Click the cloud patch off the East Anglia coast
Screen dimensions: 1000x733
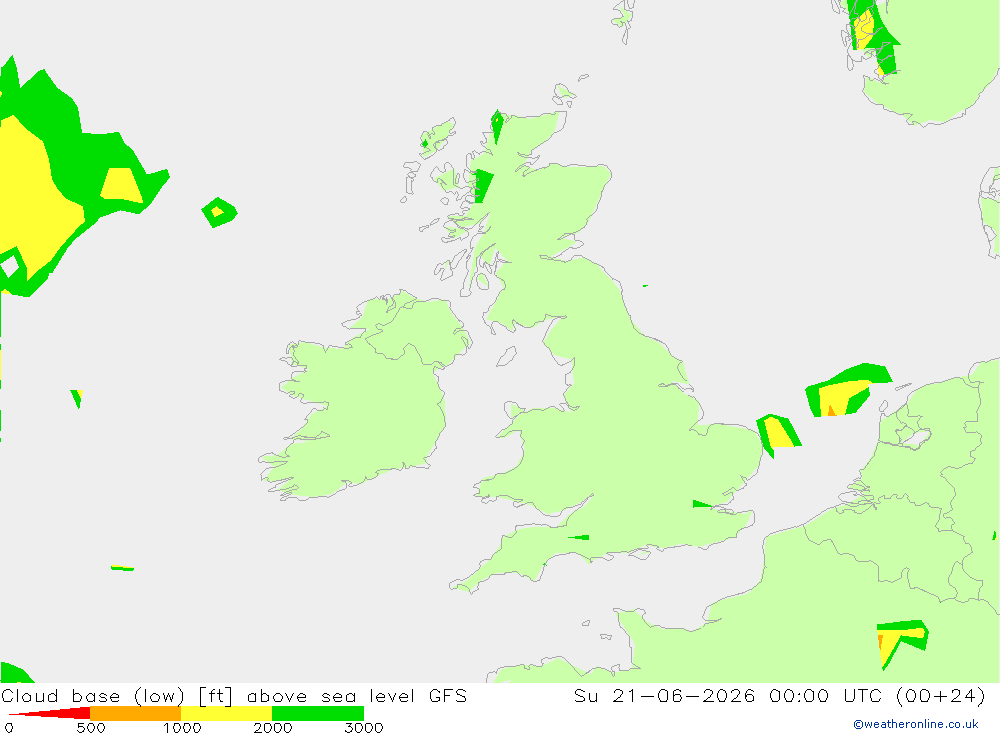click(x=778, y=434)
